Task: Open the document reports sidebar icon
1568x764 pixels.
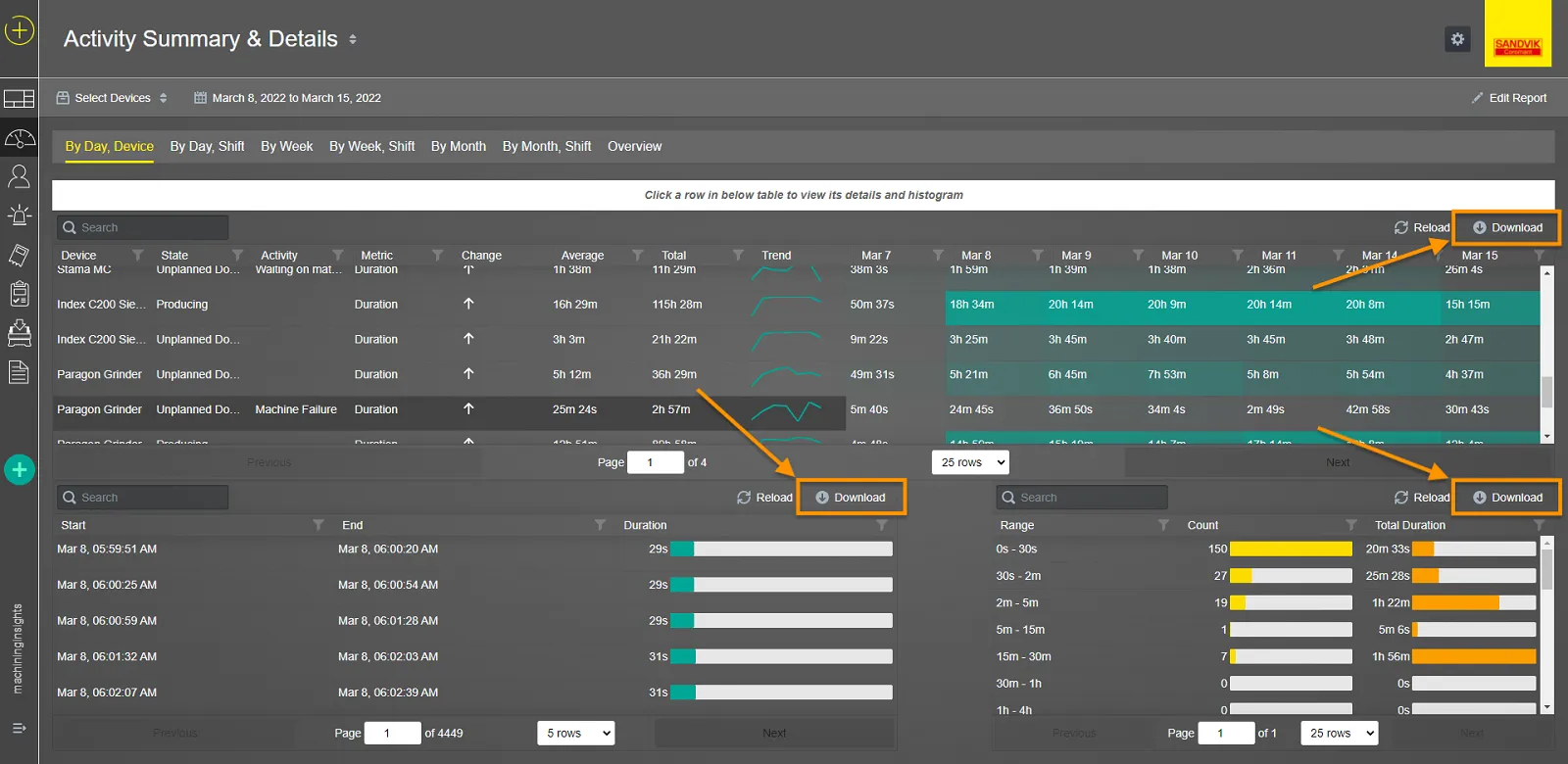Action: 19,372
